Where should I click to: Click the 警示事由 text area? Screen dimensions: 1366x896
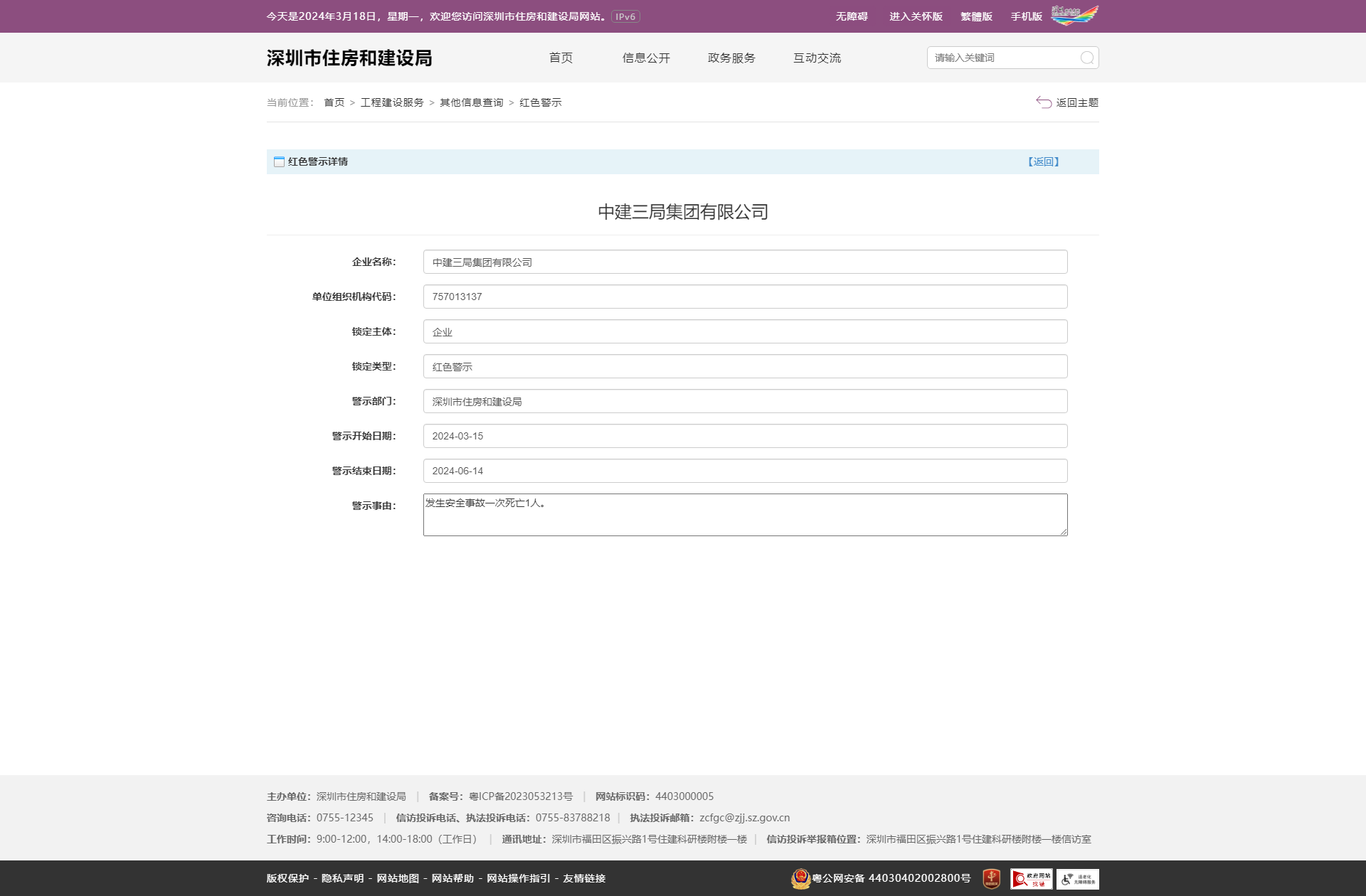[744, 514]
